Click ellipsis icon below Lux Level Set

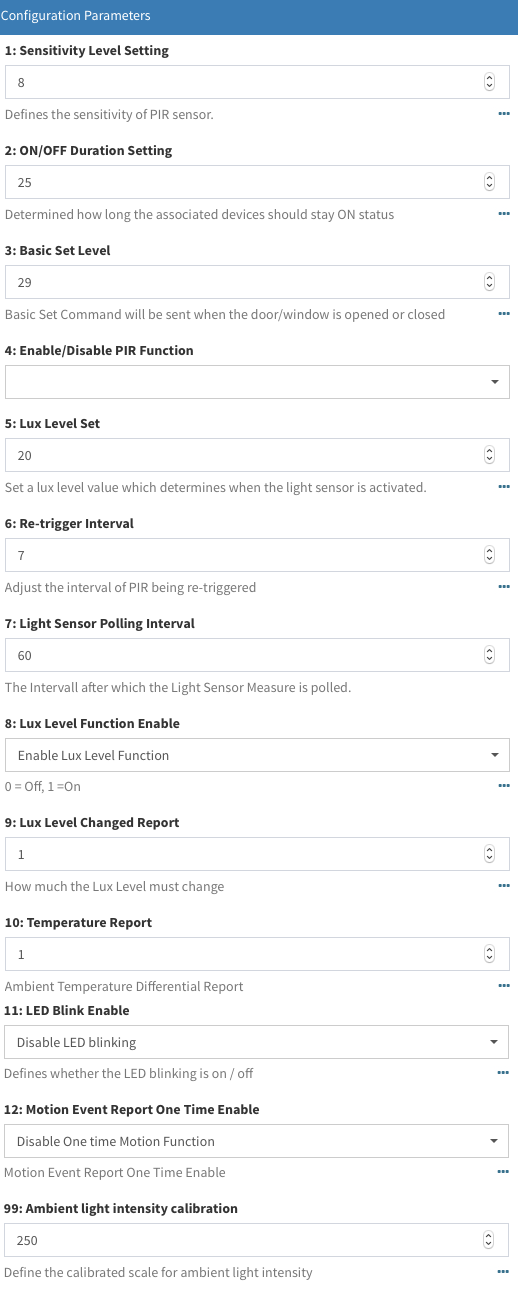tap(504, 487)
